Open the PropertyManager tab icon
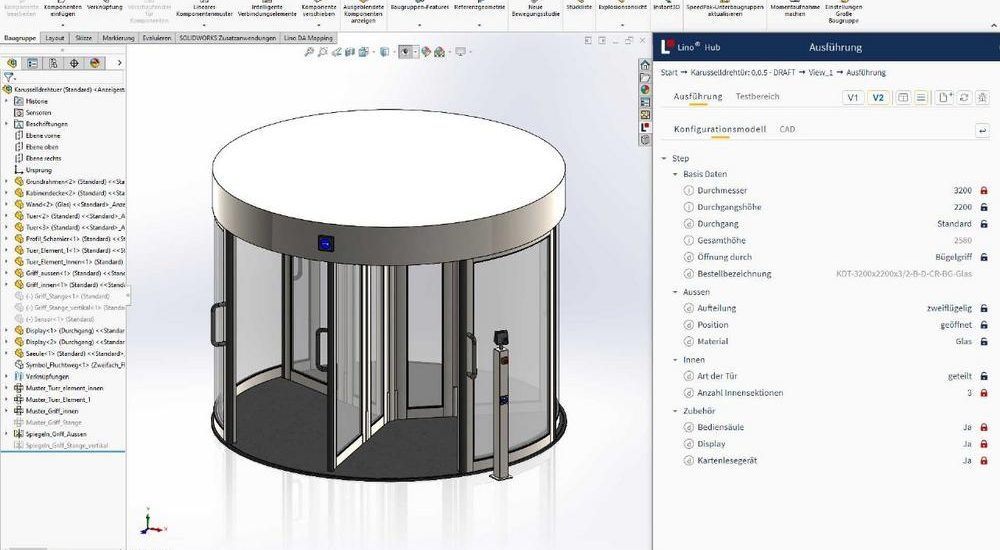Viewport: 1000px width, 550px height. [x=33, y=62]
